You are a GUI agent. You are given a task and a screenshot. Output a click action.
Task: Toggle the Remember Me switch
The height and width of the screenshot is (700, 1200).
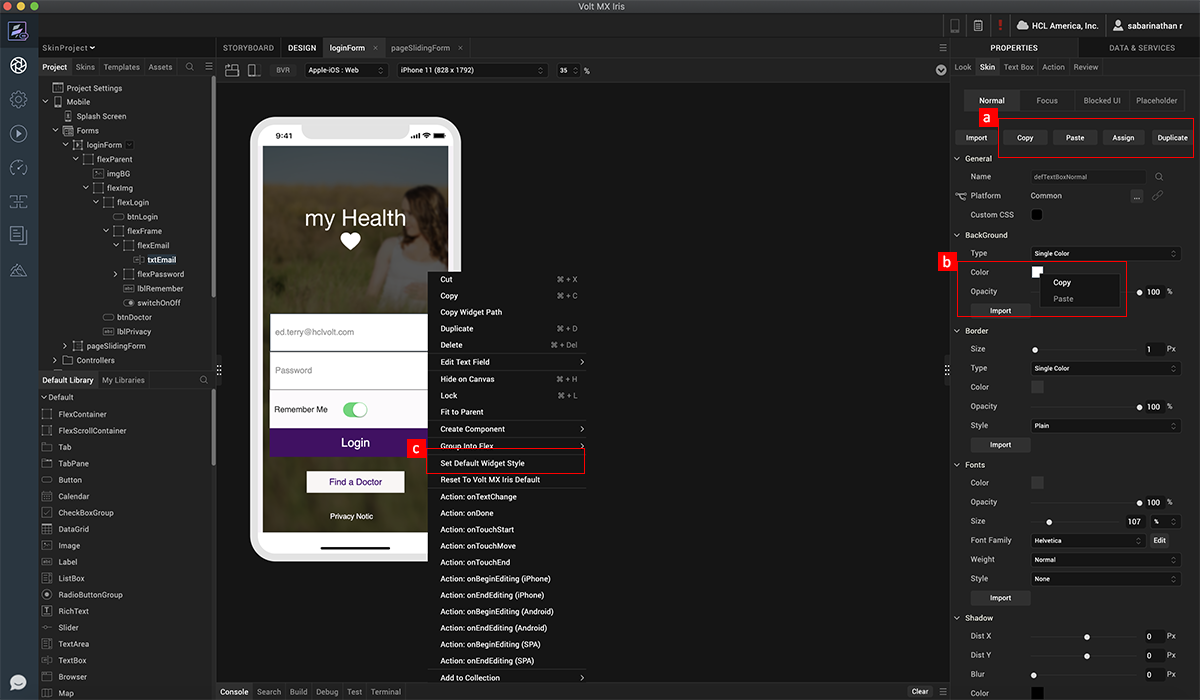pyautogui.click(x=355, y=410)
